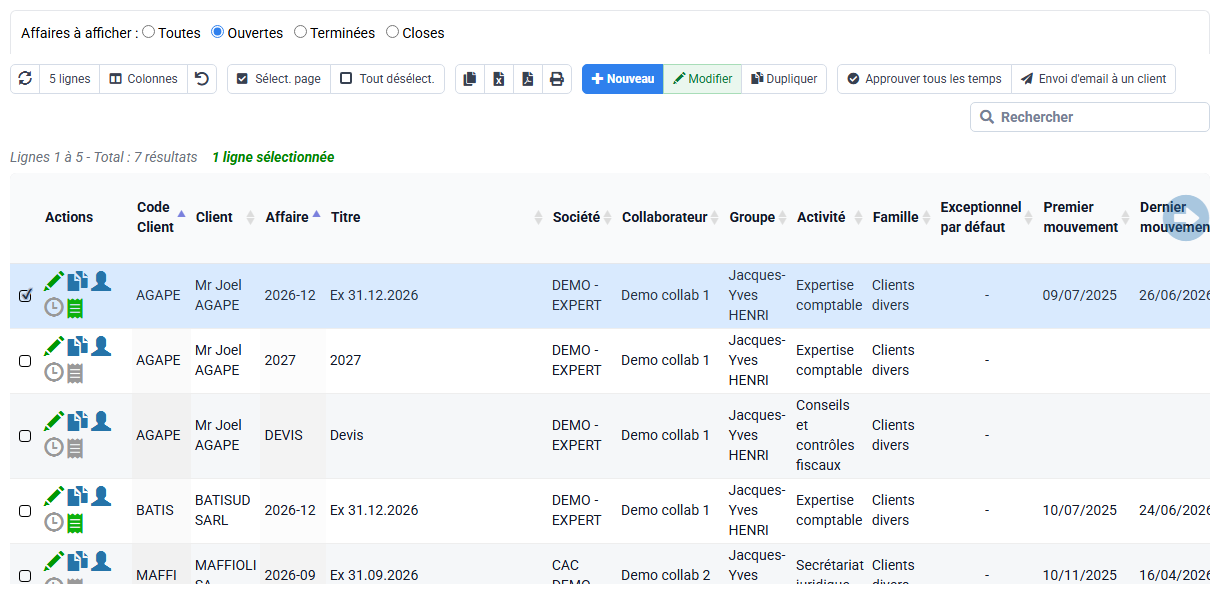Open the Colonnes visibility dropdown
The height and width of the screenshot is (604, 1220).
point(144,79)
